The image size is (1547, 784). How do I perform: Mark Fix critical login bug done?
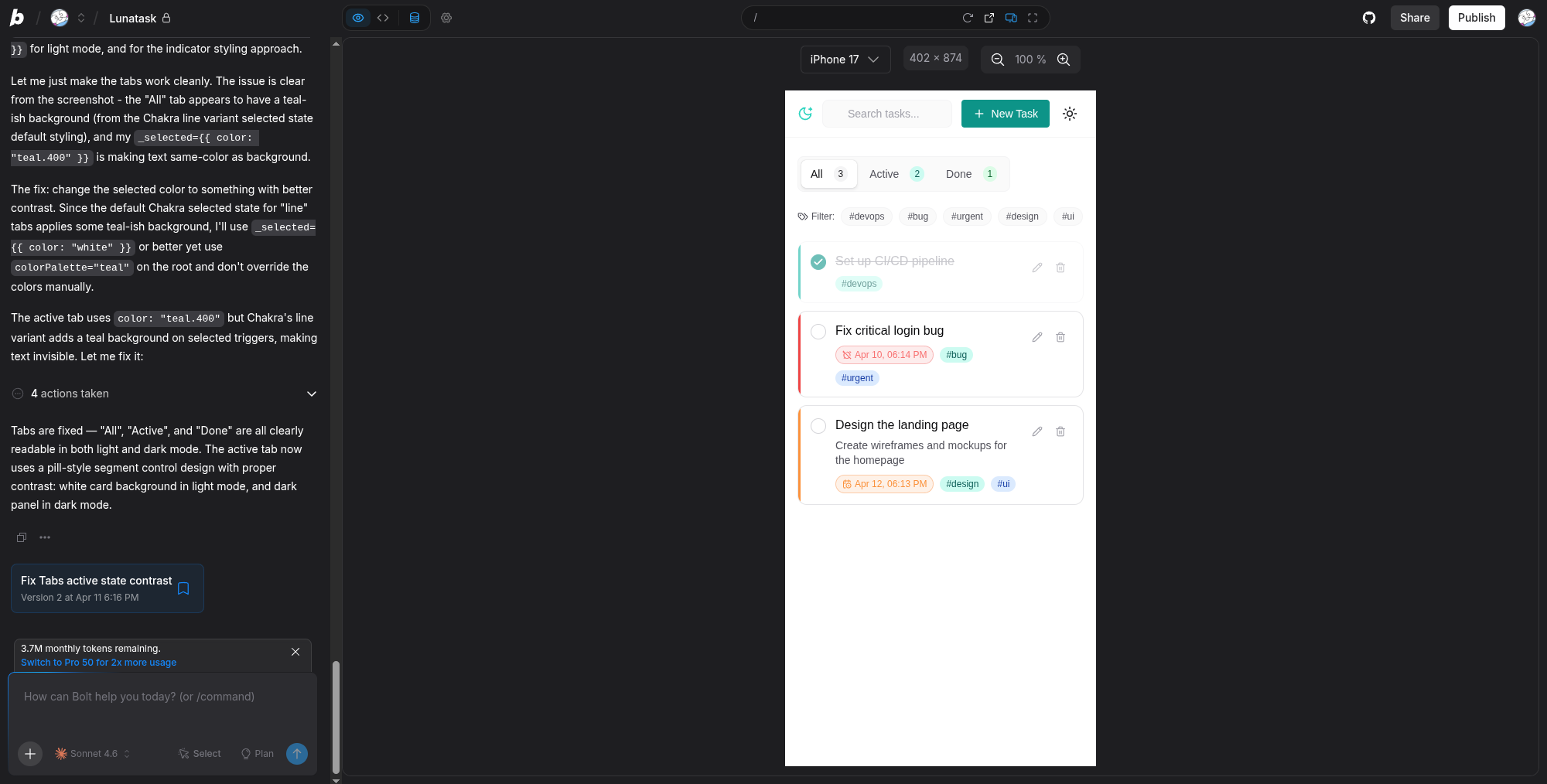(818, 332)
